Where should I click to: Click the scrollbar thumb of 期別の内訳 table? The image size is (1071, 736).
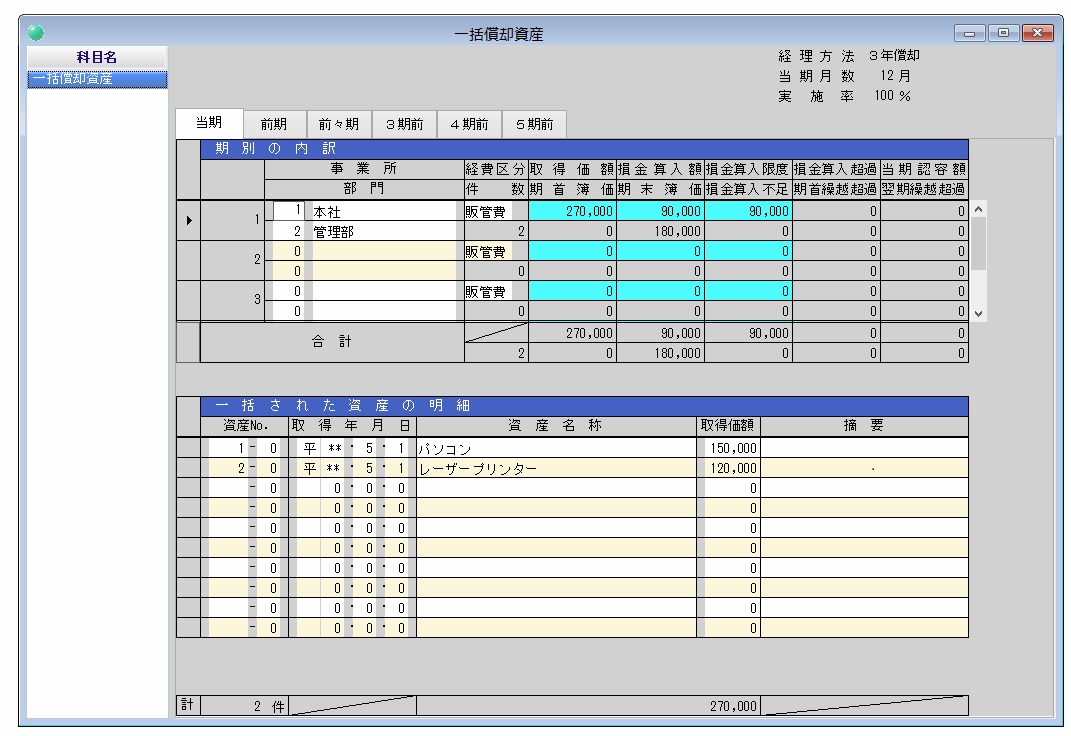[978, 244]
